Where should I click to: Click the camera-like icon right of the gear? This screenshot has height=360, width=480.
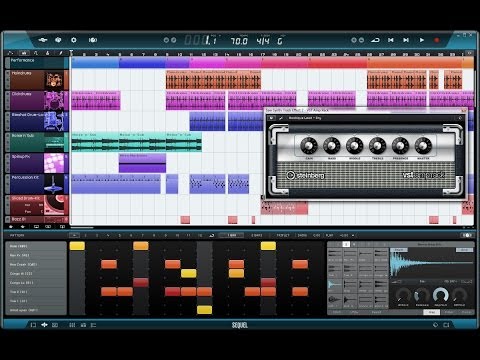(93, 40)
